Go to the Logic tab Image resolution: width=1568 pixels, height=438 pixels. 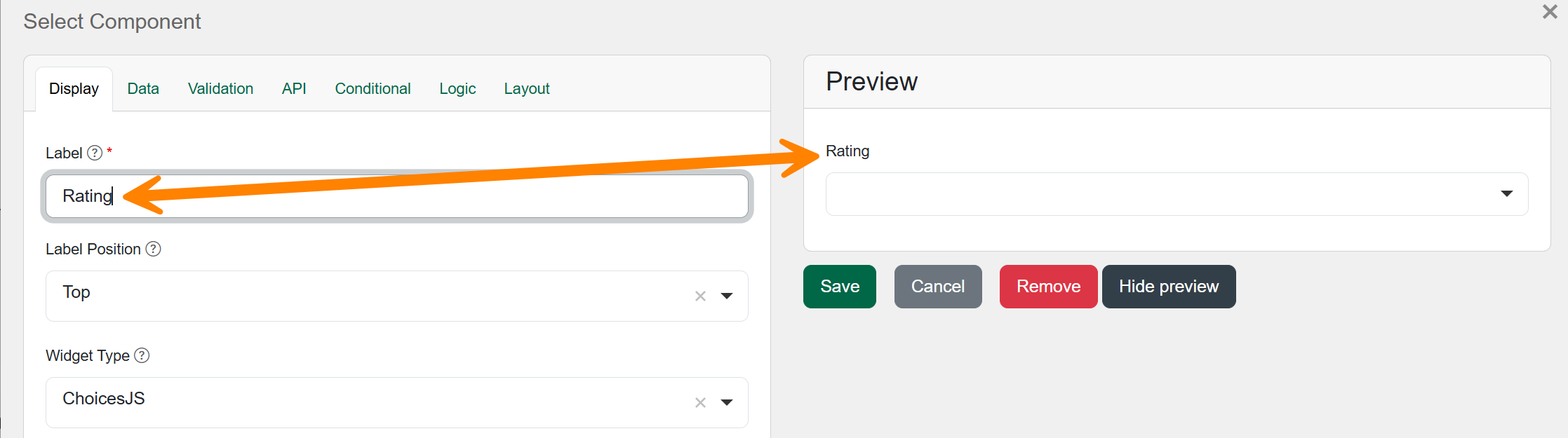click(457, 89)
